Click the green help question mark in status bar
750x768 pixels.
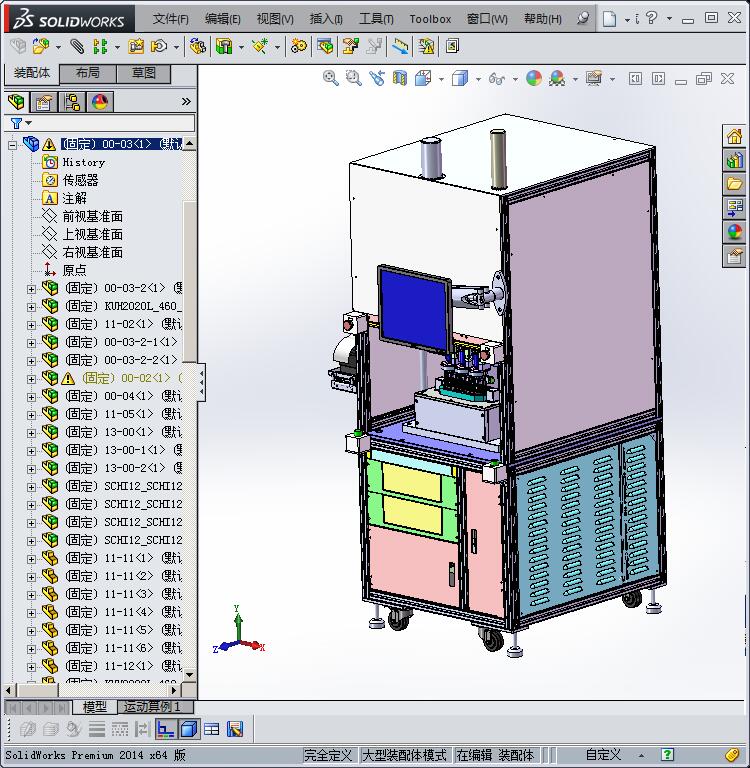667,755
